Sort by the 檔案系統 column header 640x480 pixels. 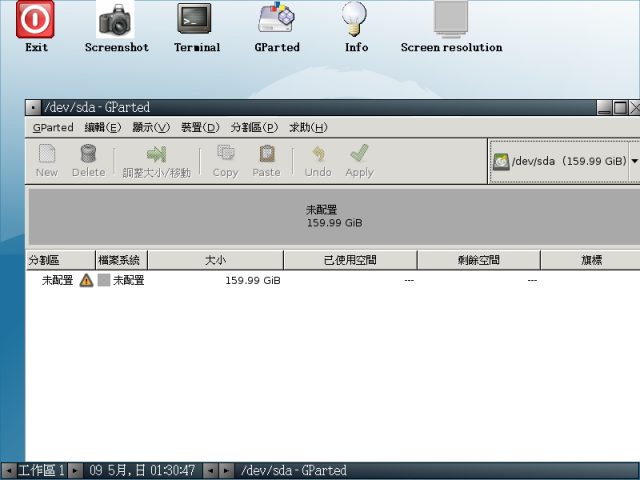(122, 260)
